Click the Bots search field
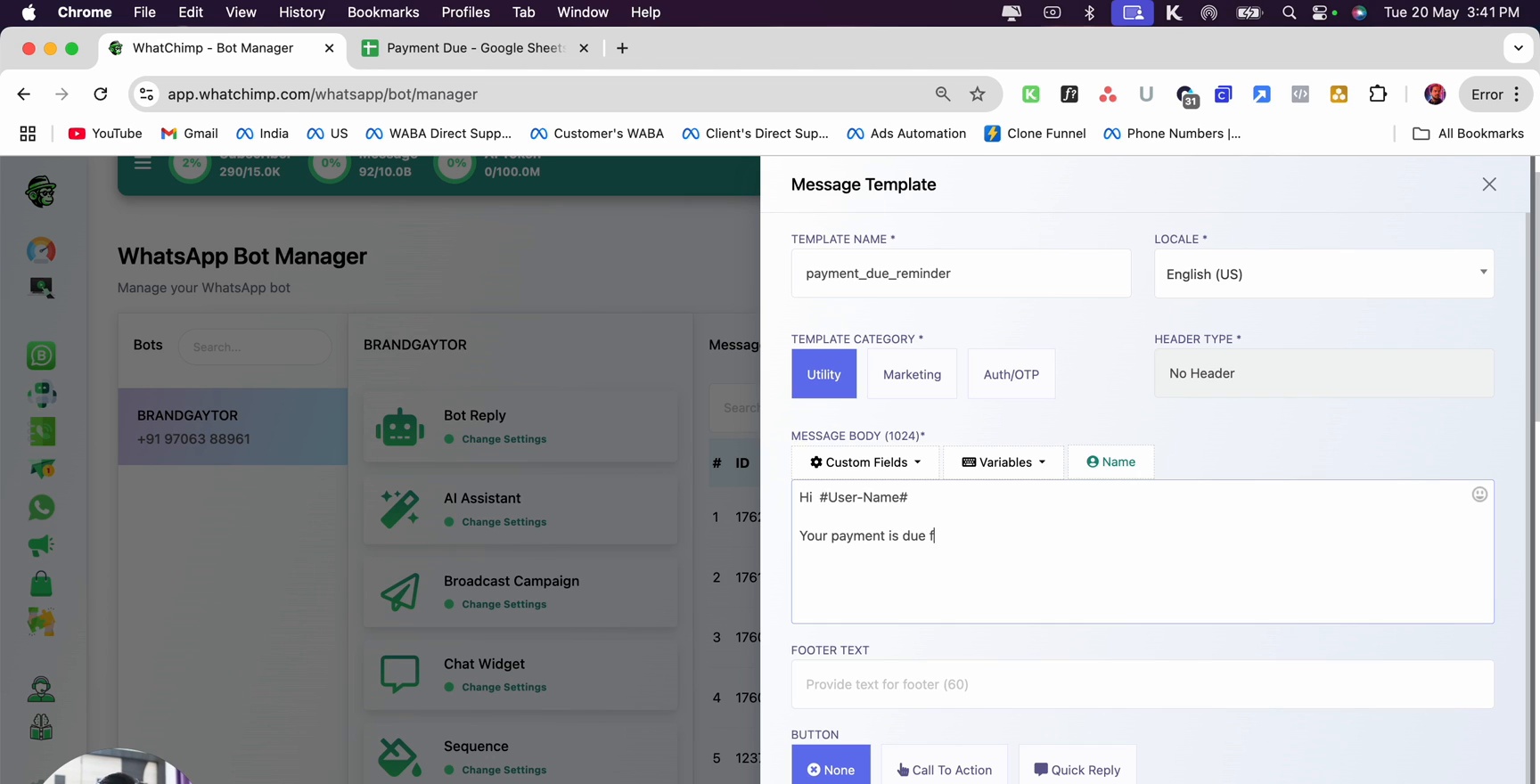Image resolution: width=1540 pixels, height=784 pixels. [255, 347]
